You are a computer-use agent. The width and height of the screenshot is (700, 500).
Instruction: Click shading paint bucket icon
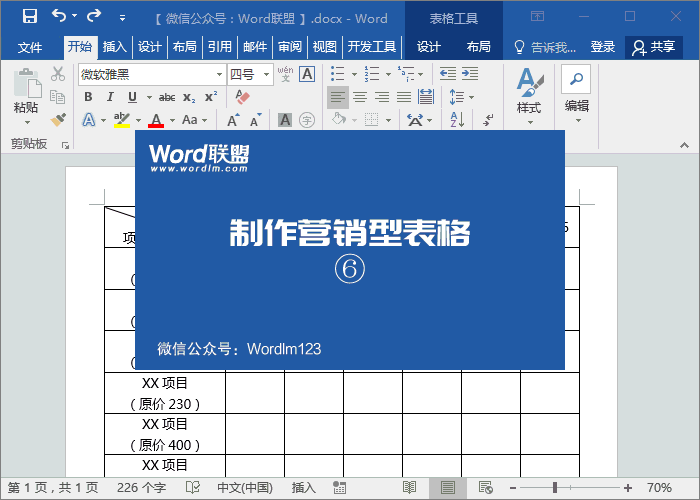point(339,120)
